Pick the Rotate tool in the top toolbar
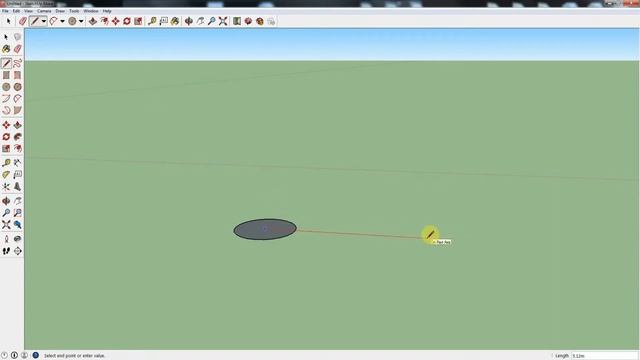Image resolution: width=640 pixels, height=360 pixels. [x=127, y=21]
